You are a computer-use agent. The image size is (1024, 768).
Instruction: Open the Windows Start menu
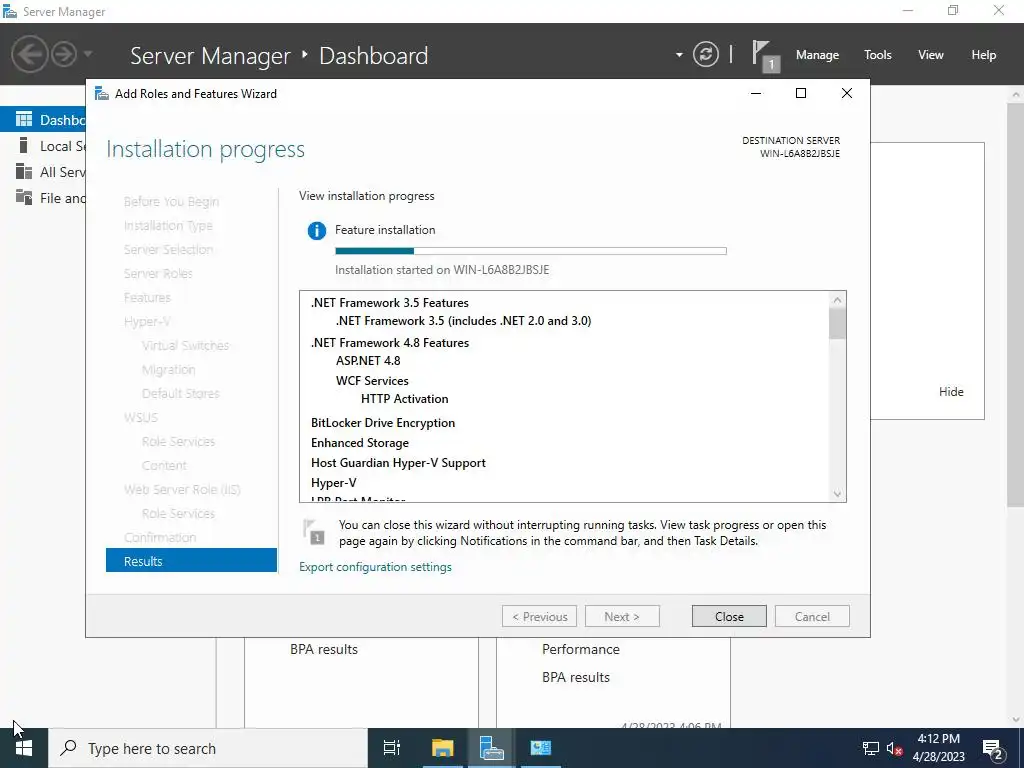pos(24,748)
